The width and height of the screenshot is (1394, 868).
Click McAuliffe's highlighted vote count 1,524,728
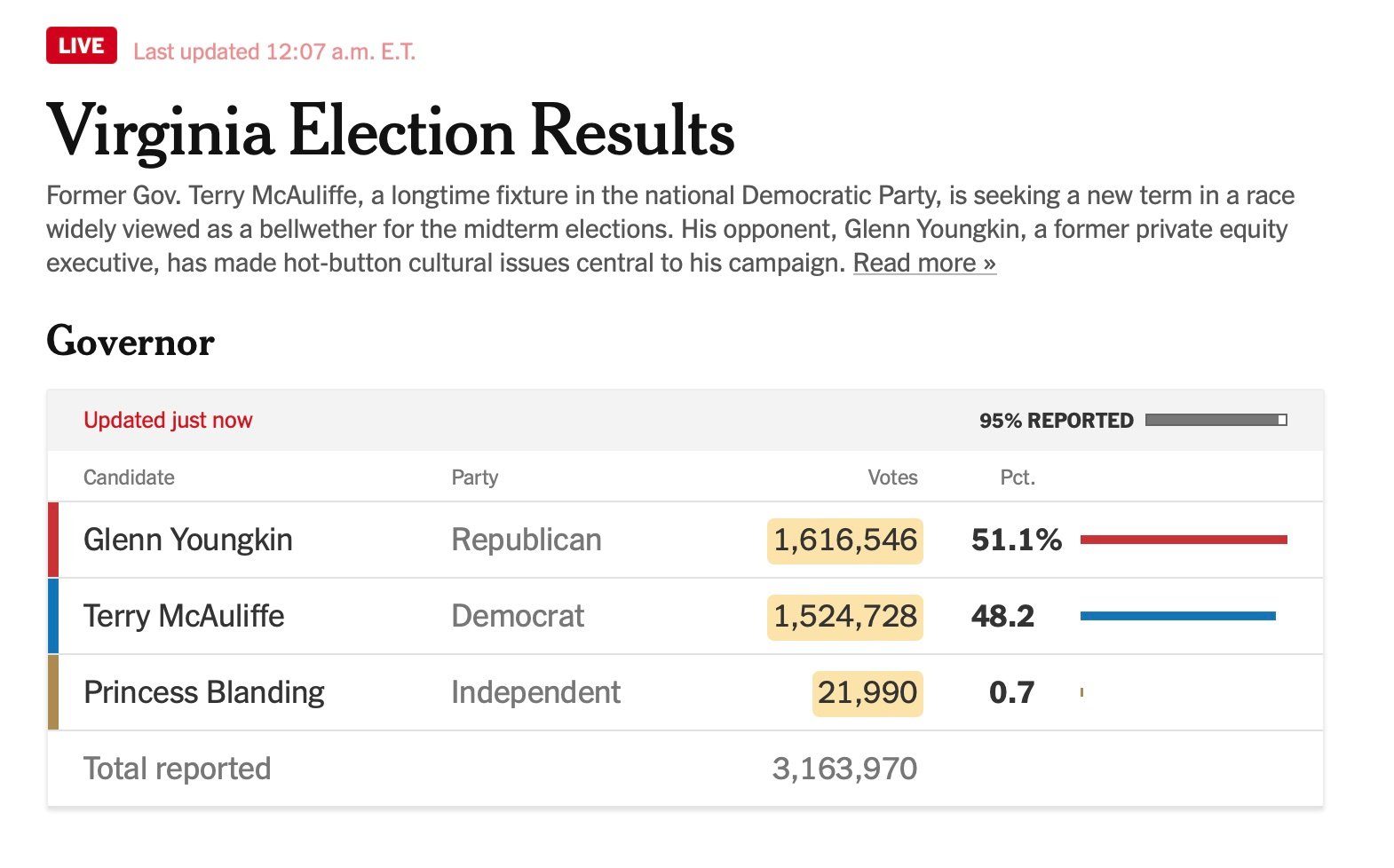click(x=844, y=617)
